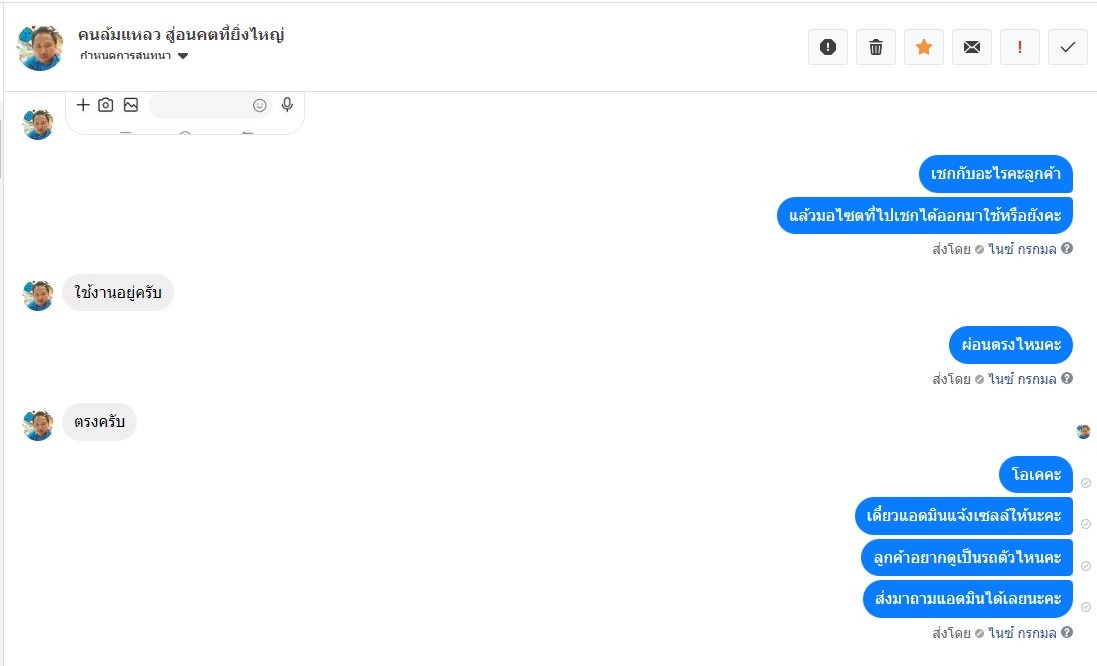This screenshot has width=1097, height=666.
Task: Select the message bubble ใช้งานอยู่ครับ
Action: pos(118,292)
